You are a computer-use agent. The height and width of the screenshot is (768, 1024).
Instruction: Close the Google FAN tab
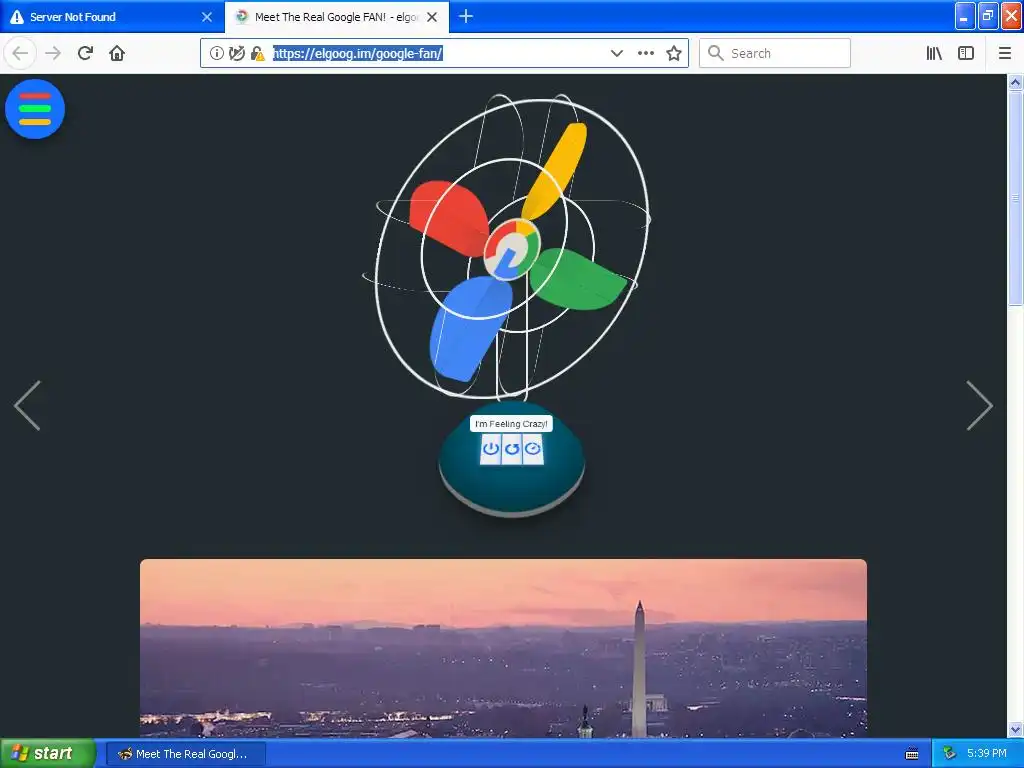432,17
